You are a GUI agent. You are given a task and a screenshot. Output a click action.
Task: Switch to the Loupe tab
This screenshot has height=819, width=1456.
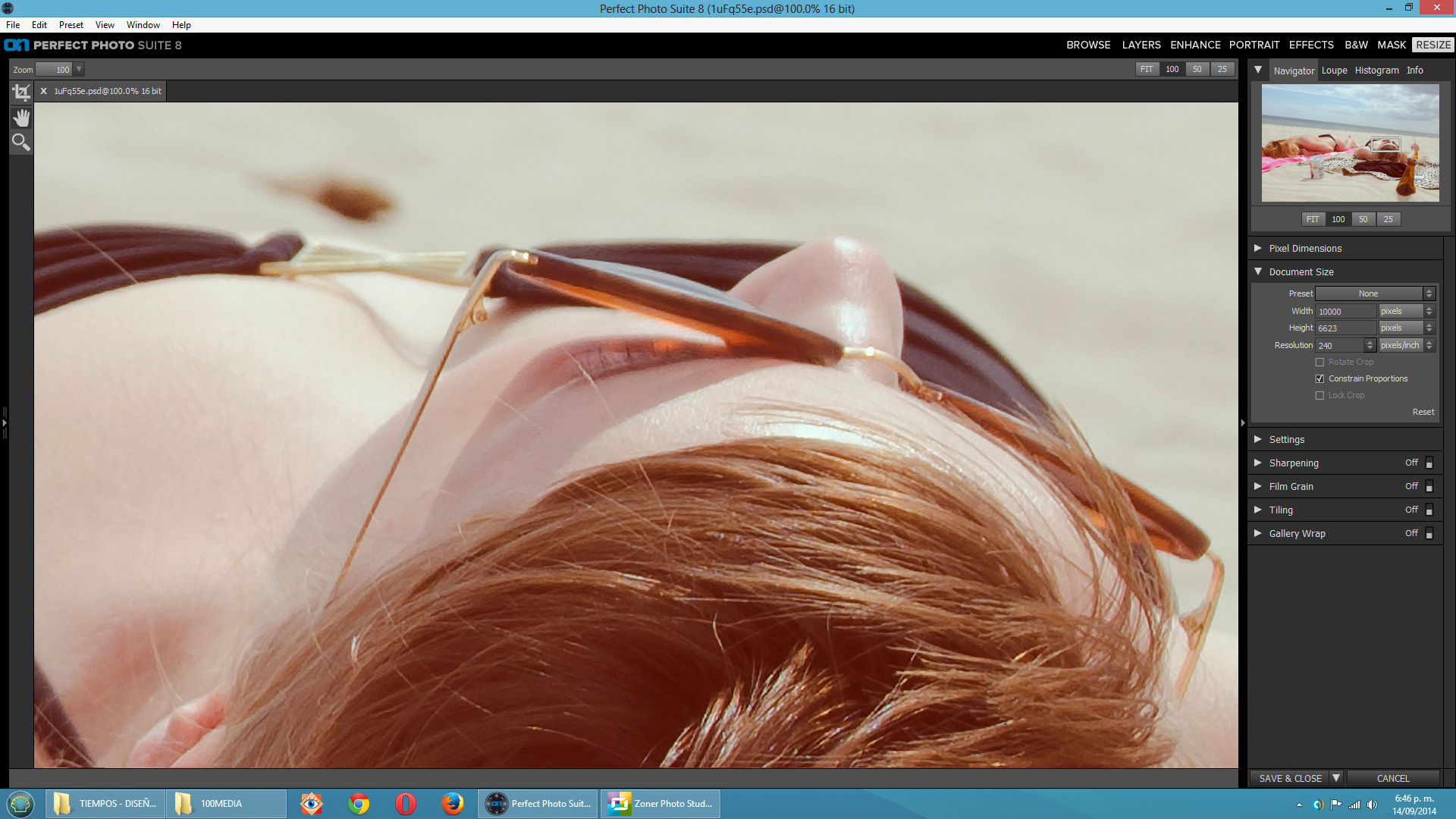pos(1334,71)
